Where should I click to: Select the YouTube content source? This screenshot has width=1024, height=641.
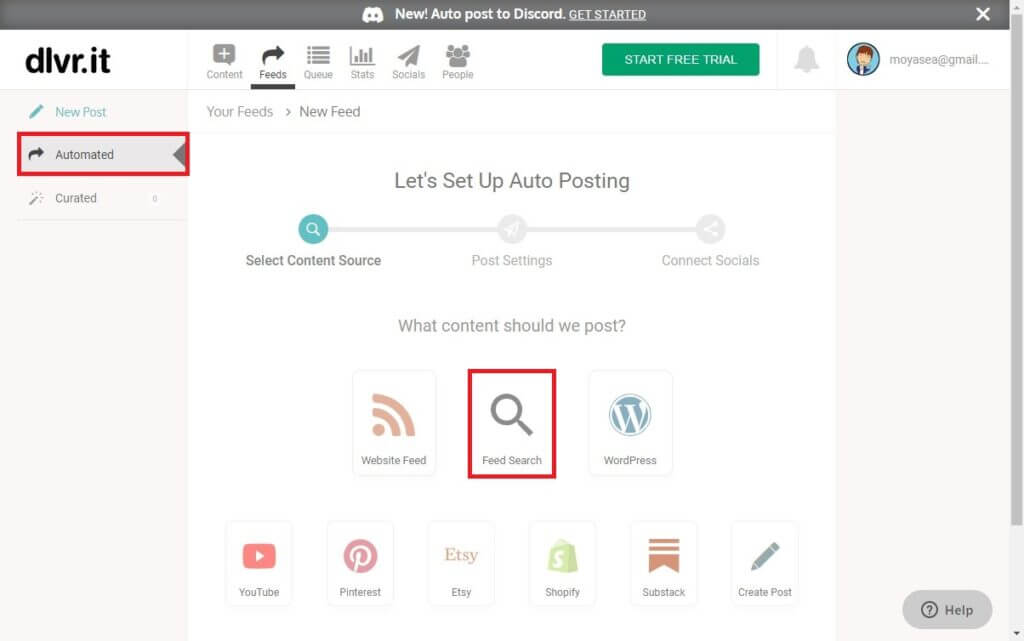point(259,562)
